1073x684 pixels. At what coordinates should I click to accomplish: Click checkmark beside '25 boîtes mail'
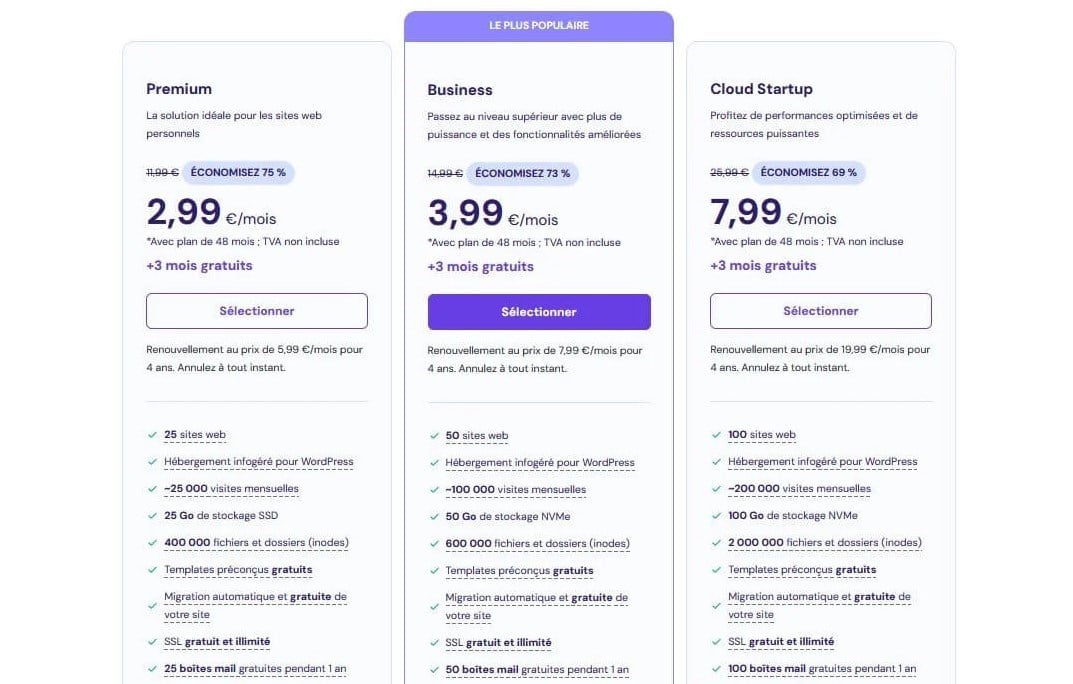[153, 670]
